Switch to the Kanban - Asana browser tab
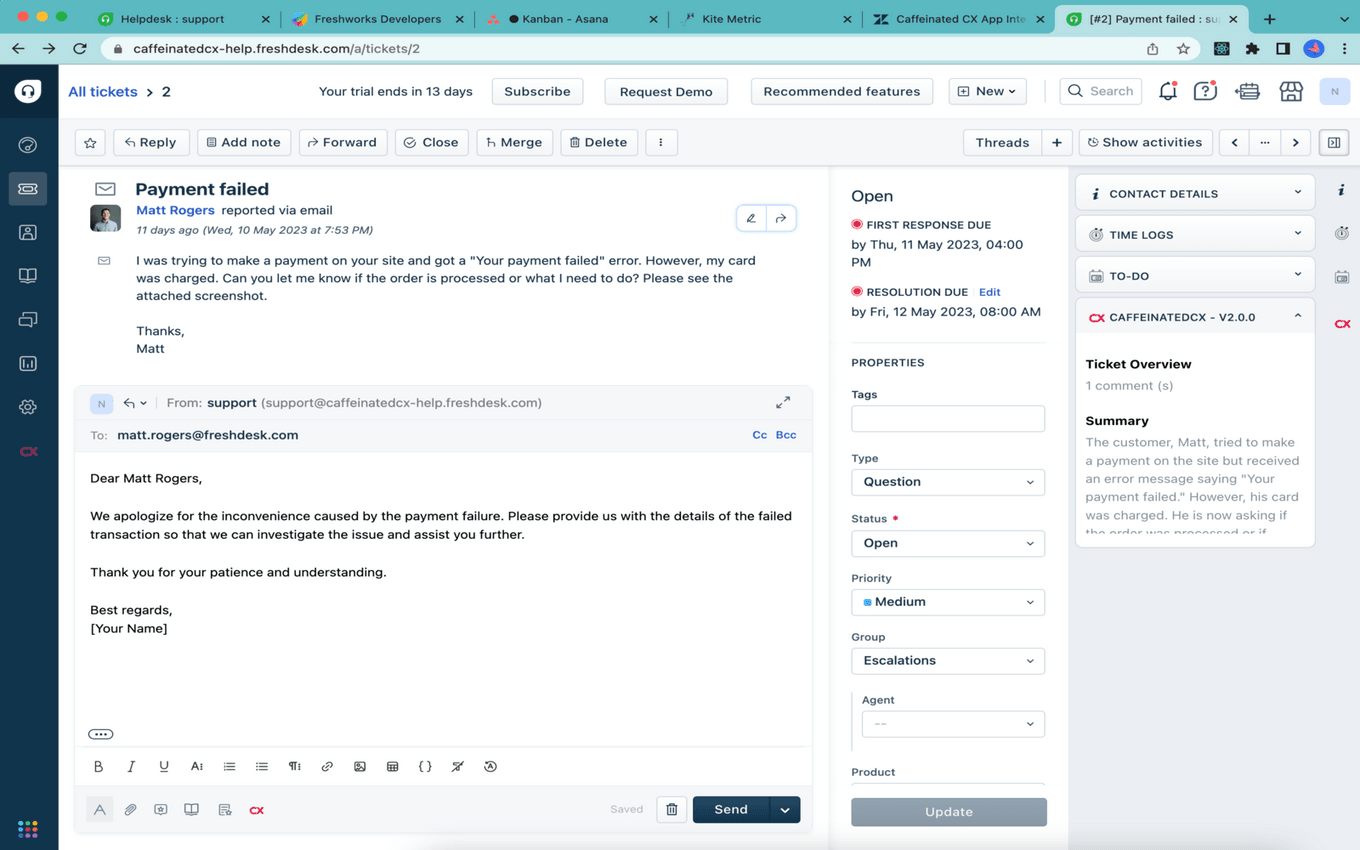 click(x=570, y=19)
